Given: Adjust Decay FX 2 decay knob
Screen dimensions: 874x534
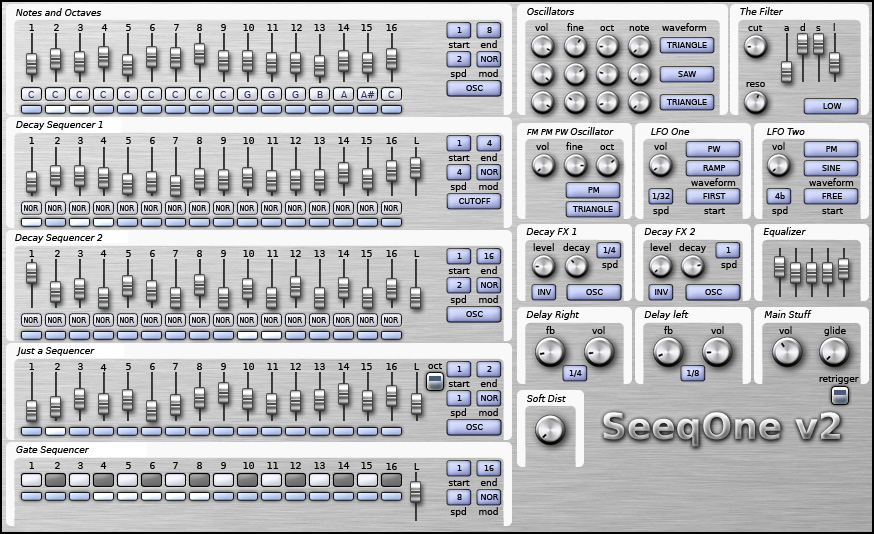Looking at the screenshot, I should [692, 266].
